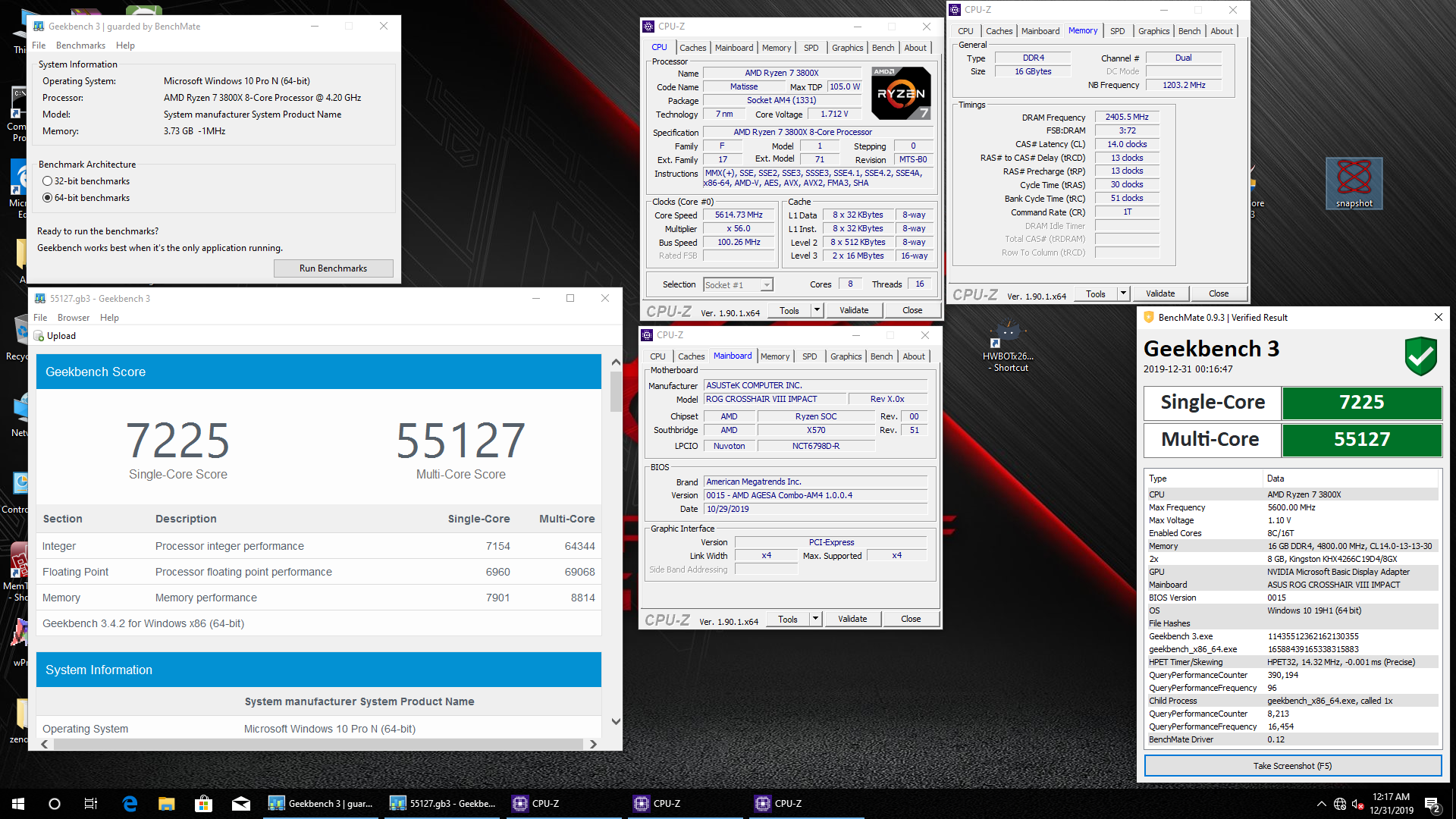Viewport: 1456px width, 819px height.
Task: Click DRAM Frequency value 2405.5 MHz
Action: tap(1127, 118)
